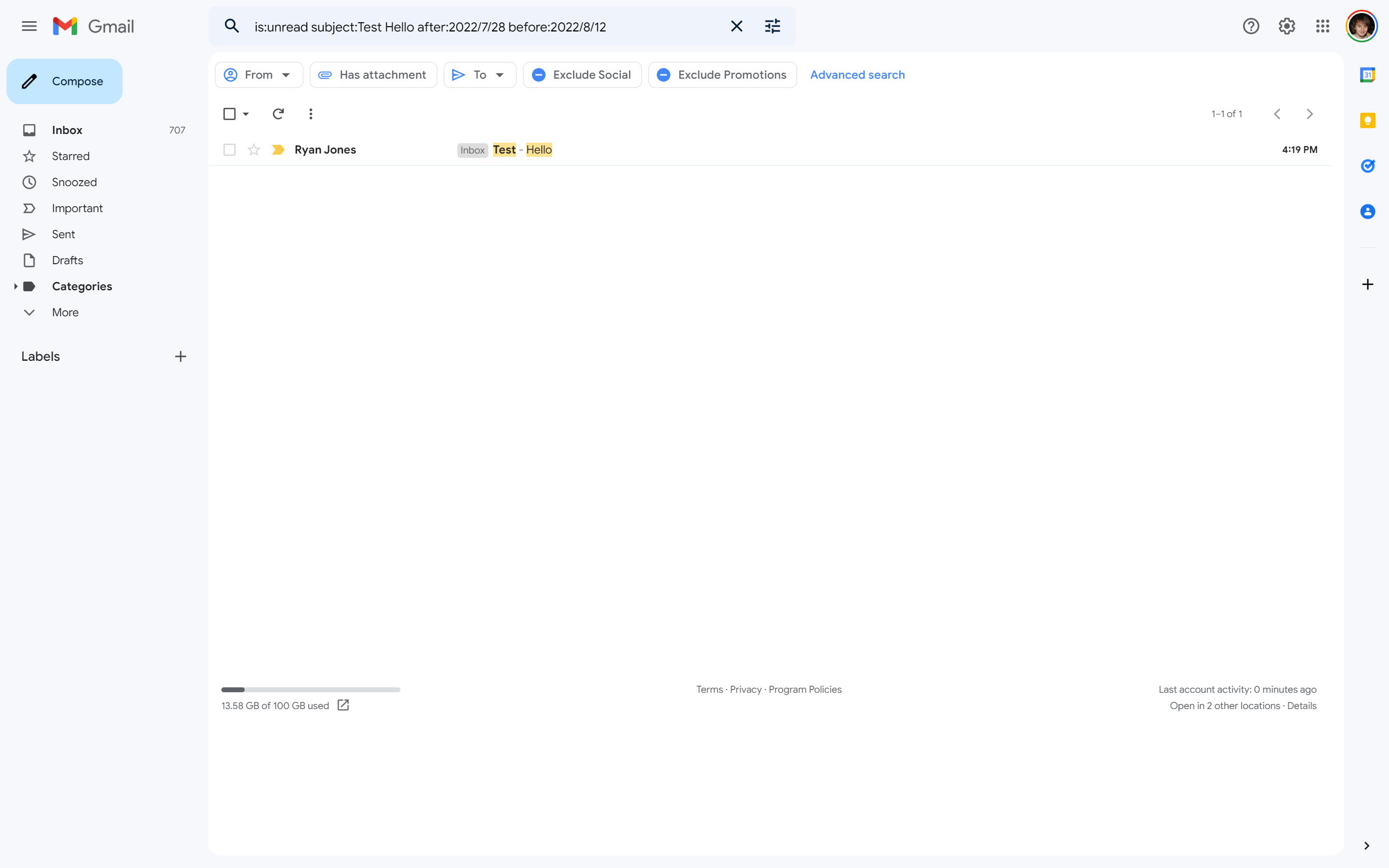Screen dimensions: 1389x868
Task: Expand More sidebar items
Action: (x=65, y=312)
